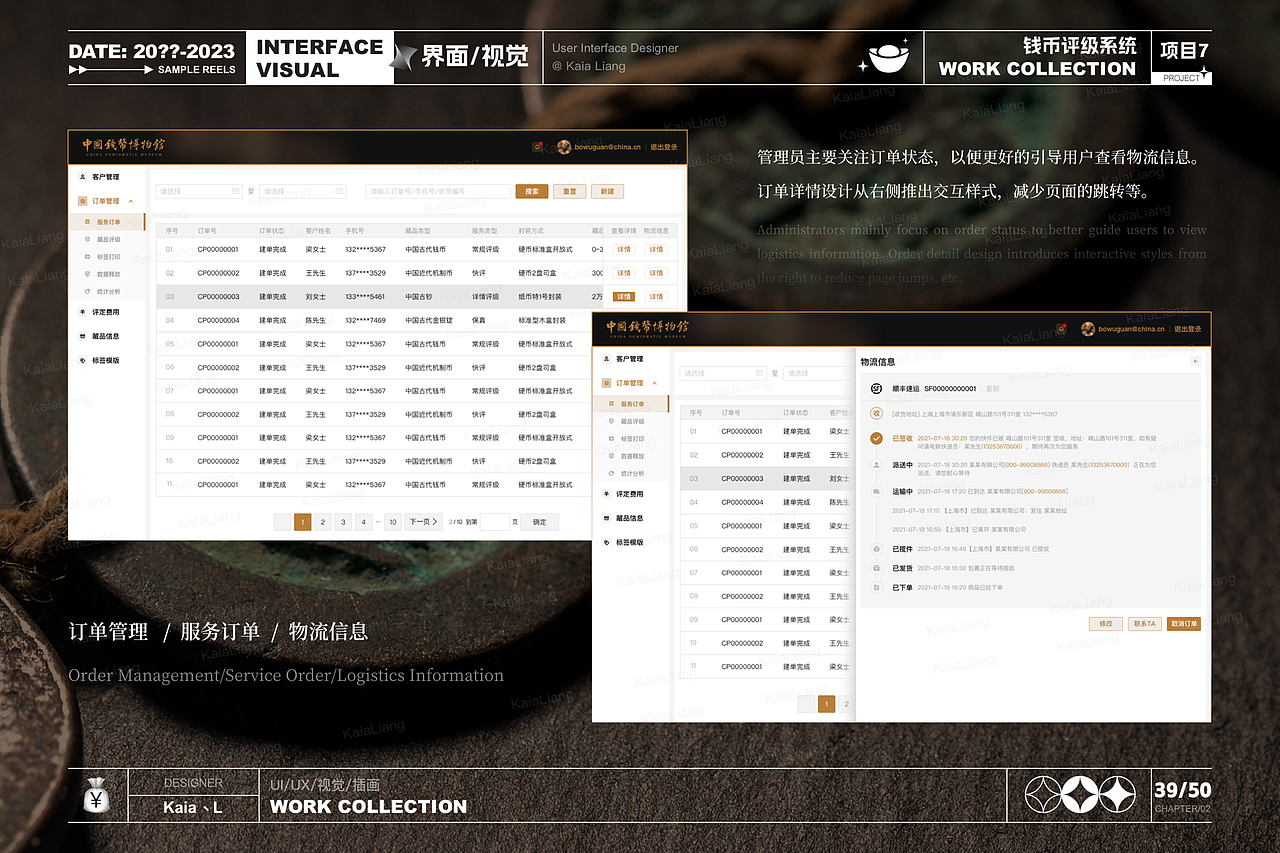Open start date picker in left window filter bar
The image size is (1280, 853).
tap(199, 191)
